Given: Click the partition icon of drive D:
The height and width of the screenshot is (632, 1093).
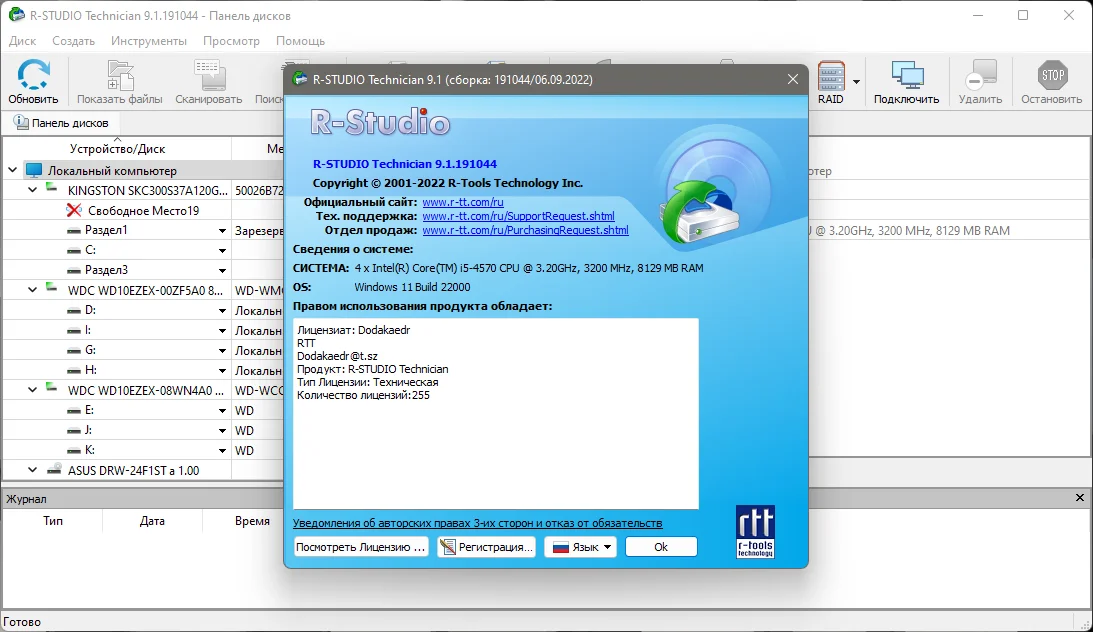Looking at the screenshot, I should click(x=73, y=311).
